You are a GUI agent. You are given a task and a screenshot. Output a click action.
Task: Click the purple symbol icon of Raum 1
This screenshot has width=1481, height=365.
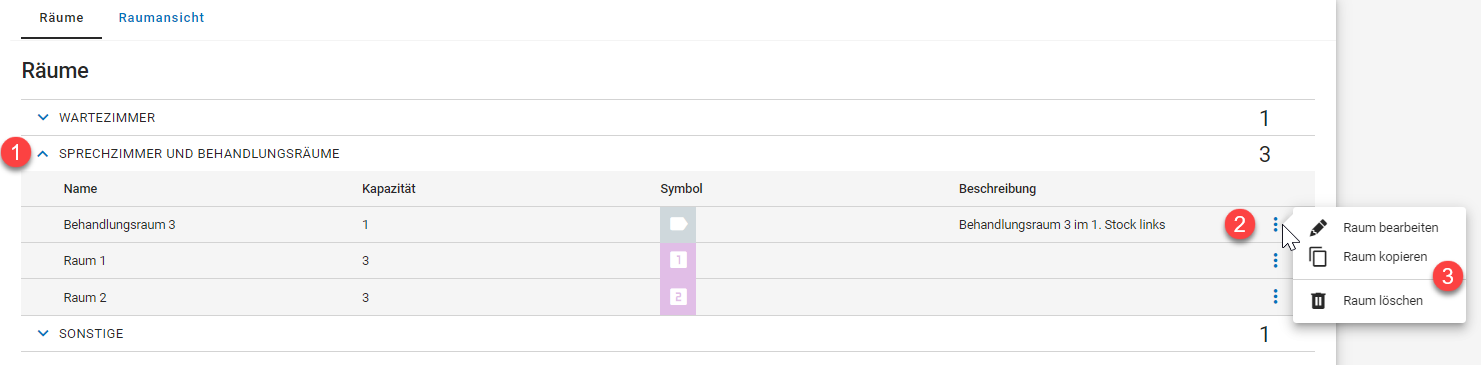678,261
